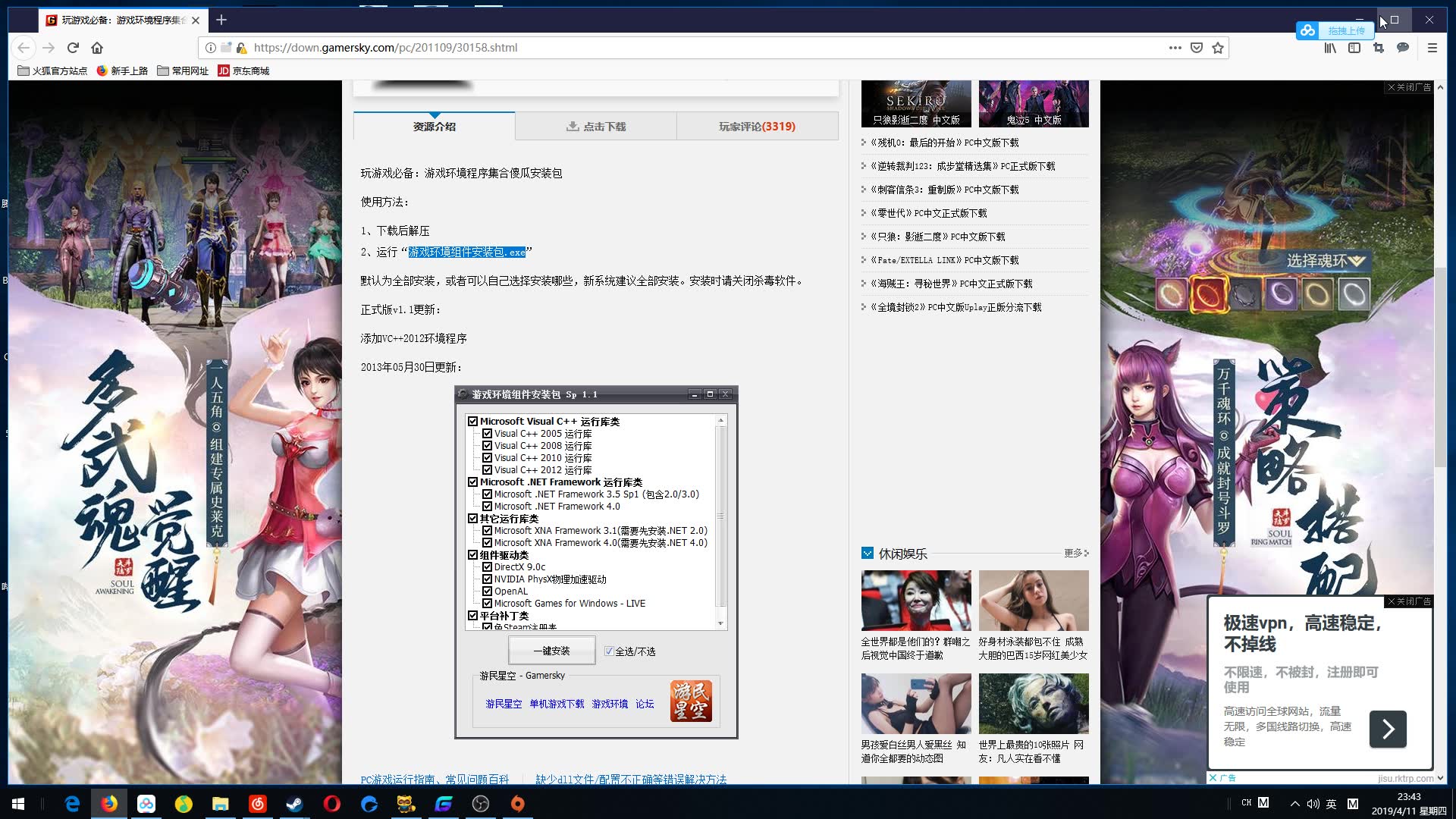Toggle Visual C++ 2005 运行库 checkbox

click(488, 434)
